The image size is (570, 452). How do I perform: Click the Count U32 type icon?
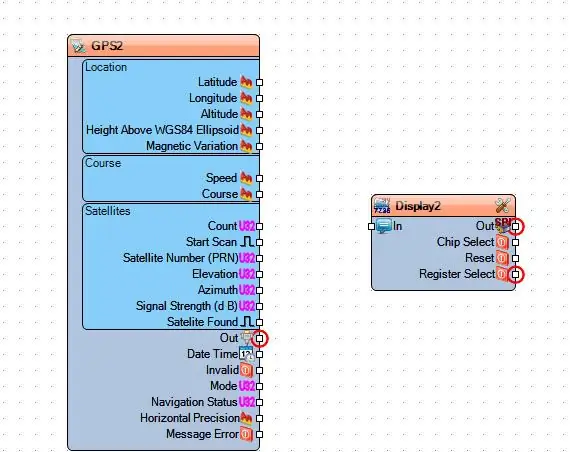click(247, 226)
